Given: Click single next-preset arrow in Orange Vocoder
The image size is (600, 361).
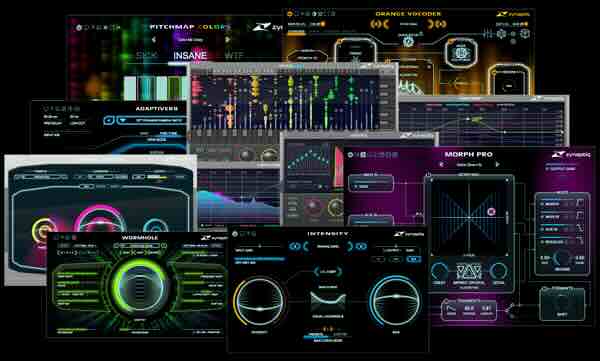Looking at the screenshot, I should pyautogui.click(x=431, y=24).
